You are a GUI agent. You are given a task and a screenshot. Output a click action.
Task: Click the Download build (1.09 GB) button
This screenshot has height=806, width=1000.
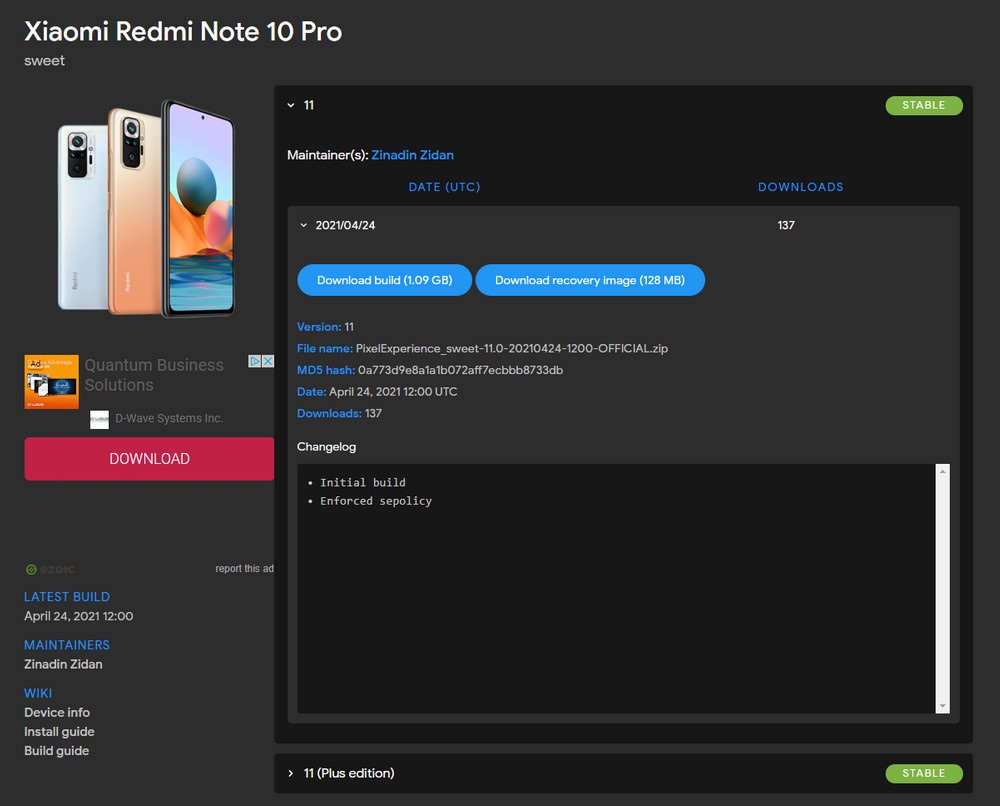(x=384, y=280)
